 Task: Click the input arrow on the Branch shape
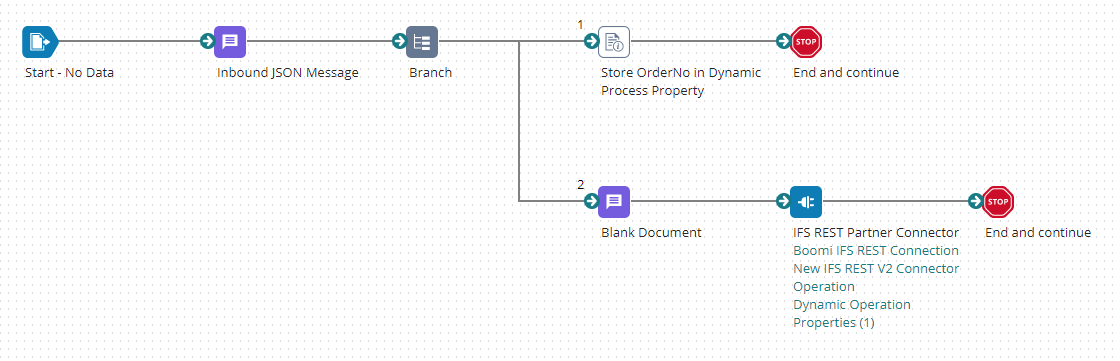[x=399, y=41]
